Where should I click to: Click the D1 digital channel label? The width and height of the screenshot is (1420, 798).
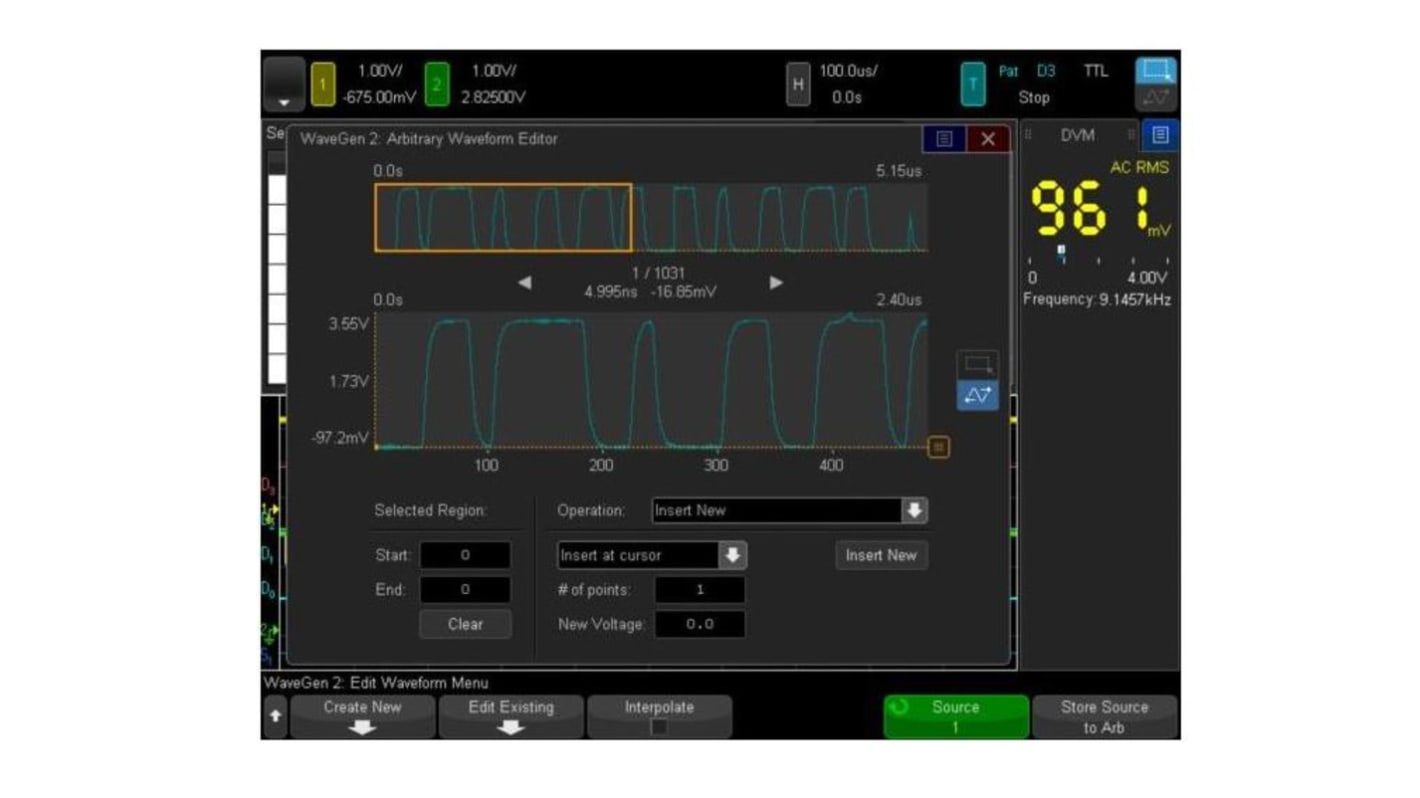268,553
